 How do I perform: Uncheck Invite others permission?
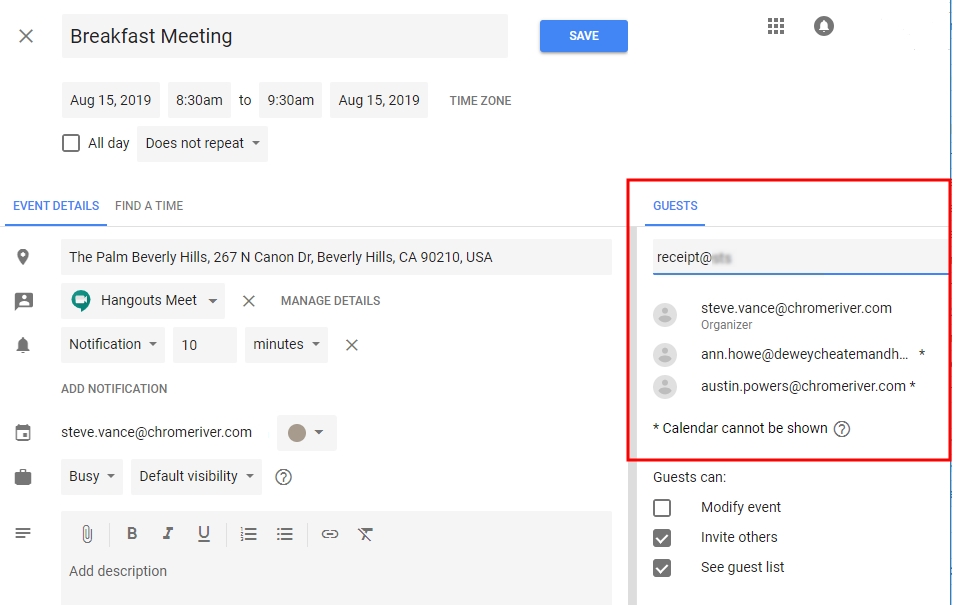662,538
